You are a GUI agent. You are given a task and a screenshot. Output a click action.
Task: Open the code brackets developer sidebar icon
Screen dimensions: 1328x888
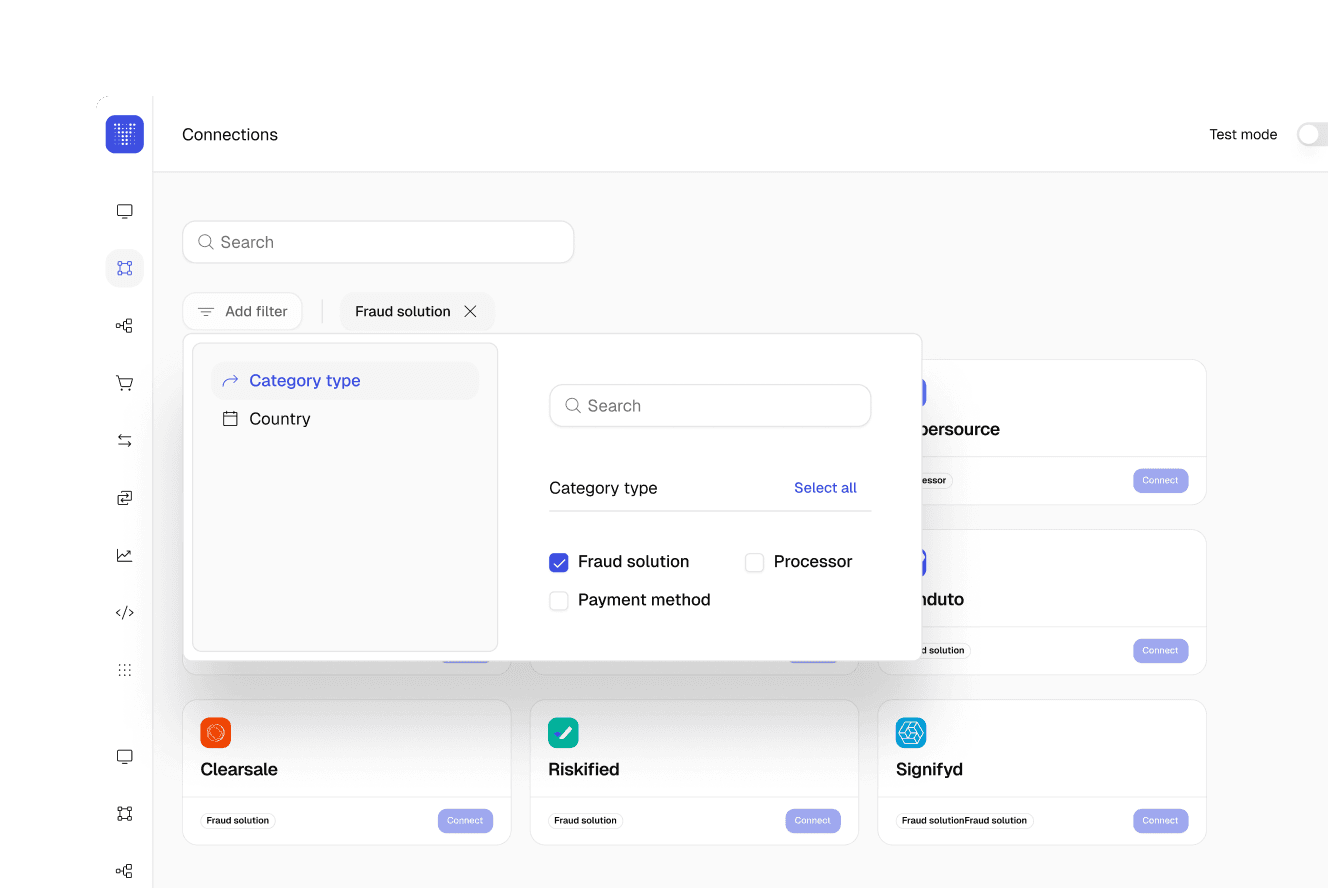tap(125, 612)
